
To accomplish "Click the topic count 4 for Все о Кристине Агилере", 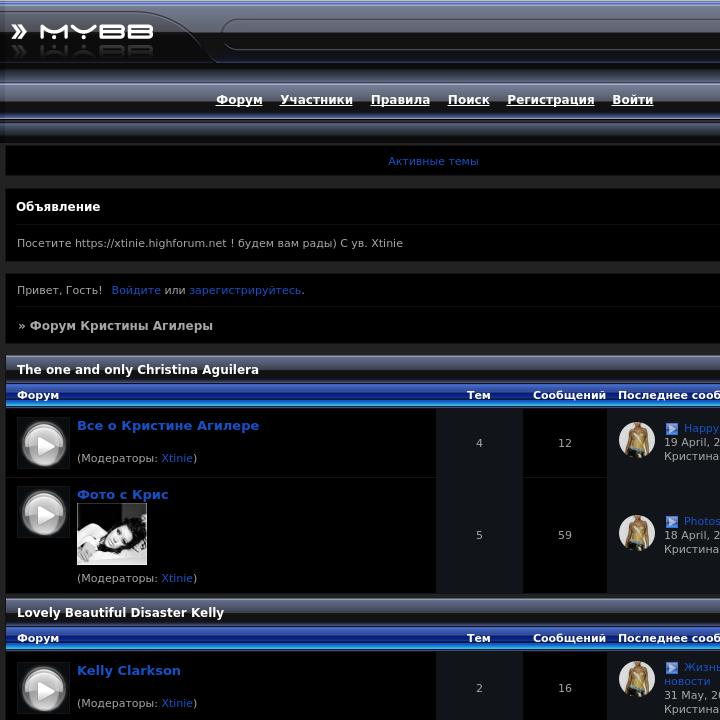I will coord(479,443).
